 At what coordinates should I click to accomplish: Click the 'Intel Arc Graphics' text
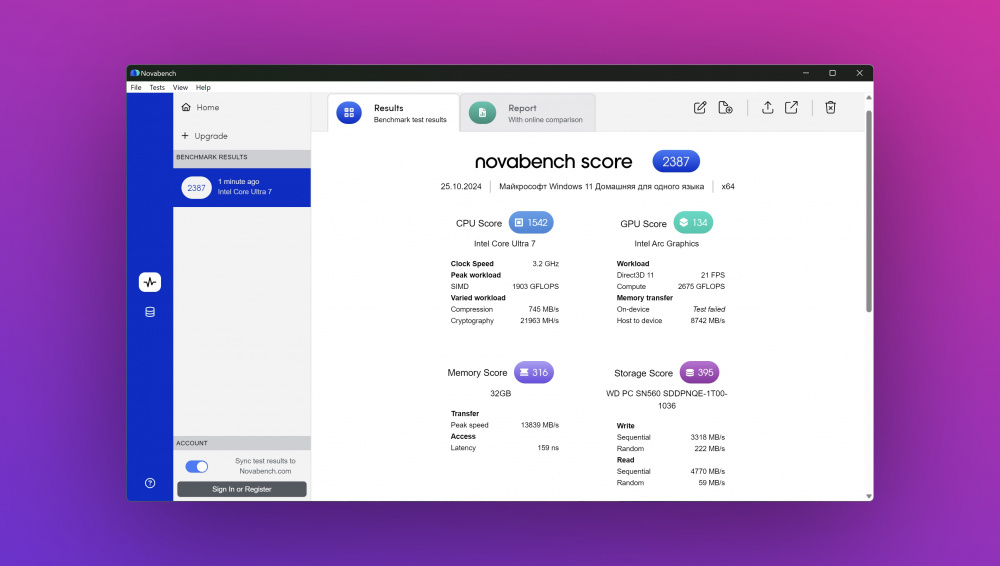pos(666,244)
